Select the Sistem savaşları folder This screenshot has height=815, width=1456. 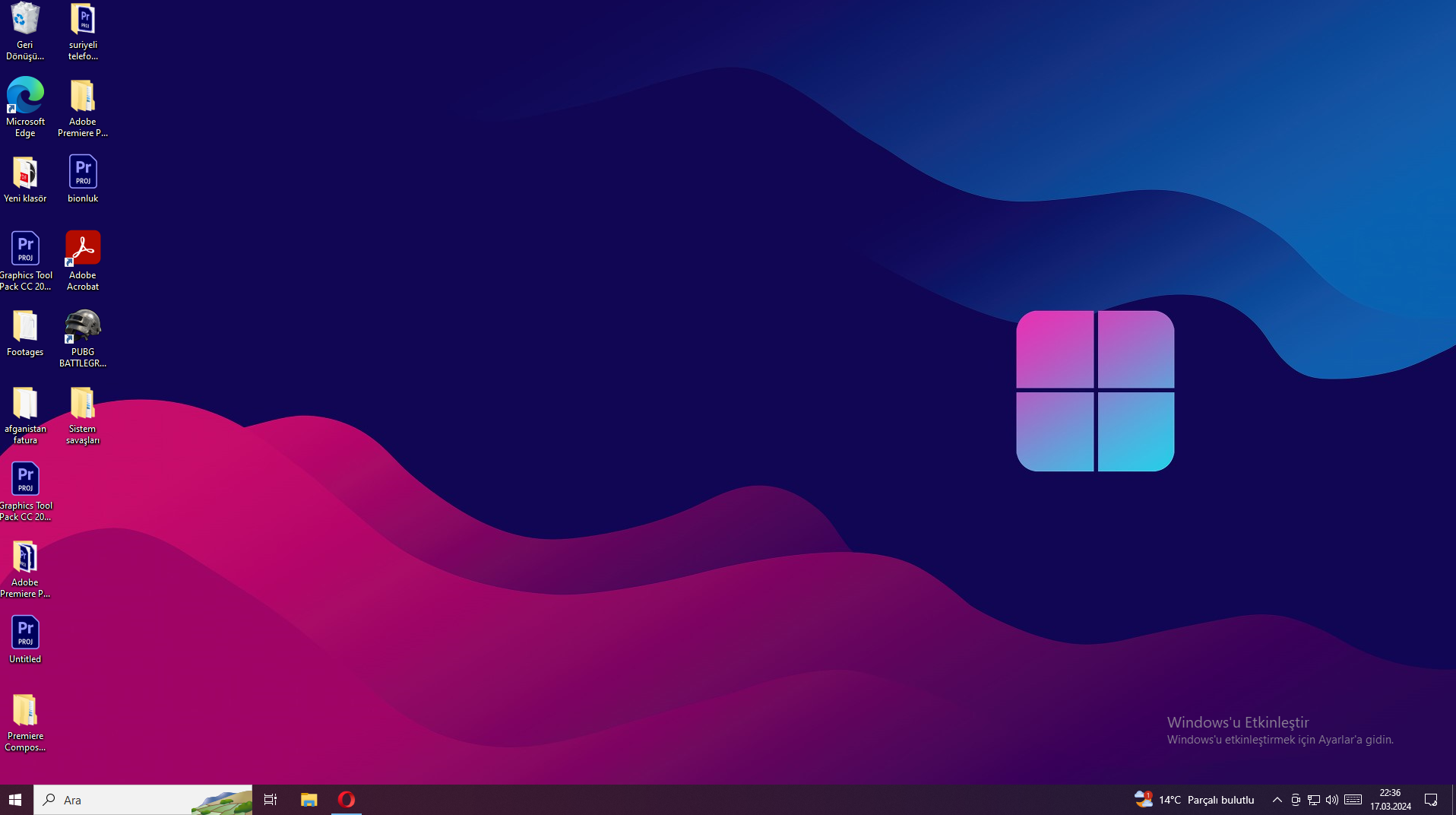83,415
